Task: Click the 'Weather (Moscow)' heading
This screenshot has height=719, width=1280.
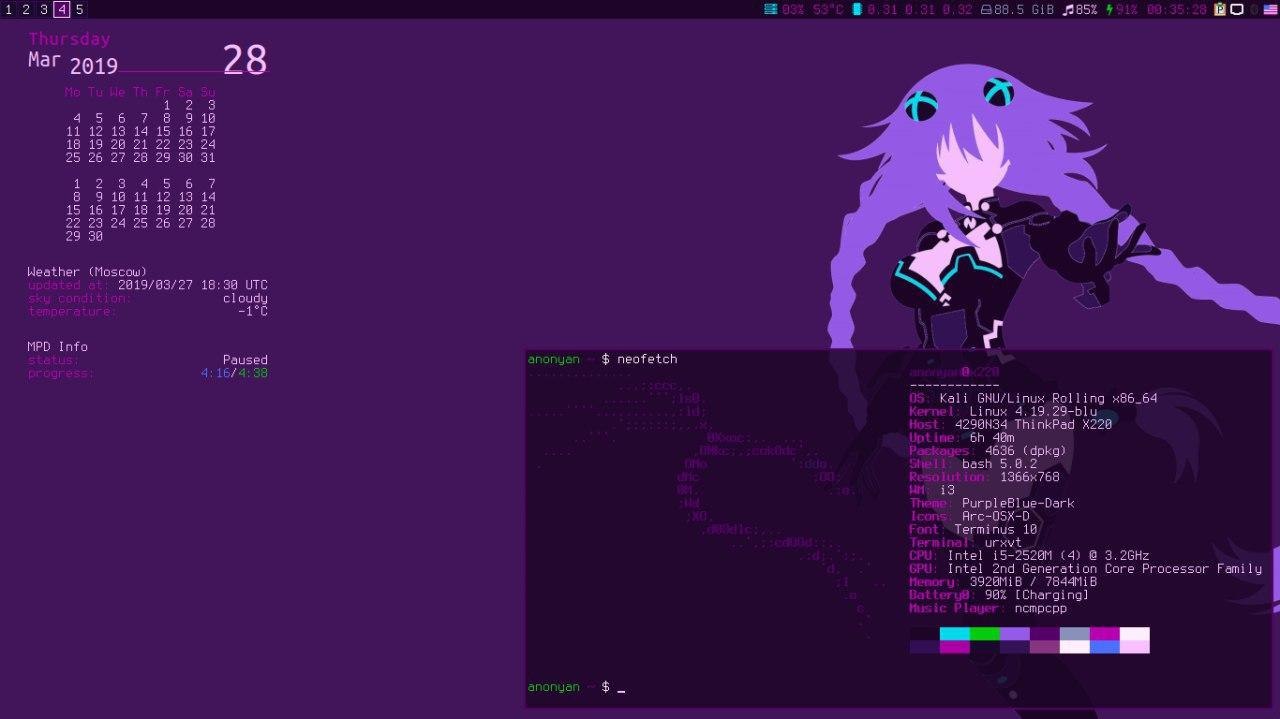Action: [x=87, y=272]
